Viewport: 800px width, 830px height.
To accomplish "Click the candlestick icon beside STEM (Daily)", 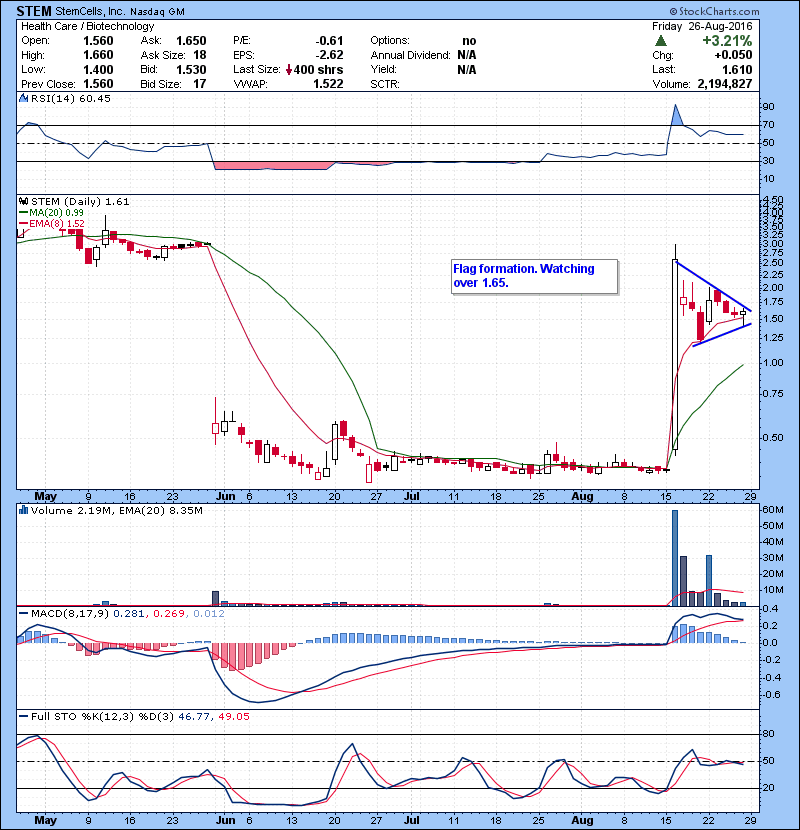I will tap(23, 201).
